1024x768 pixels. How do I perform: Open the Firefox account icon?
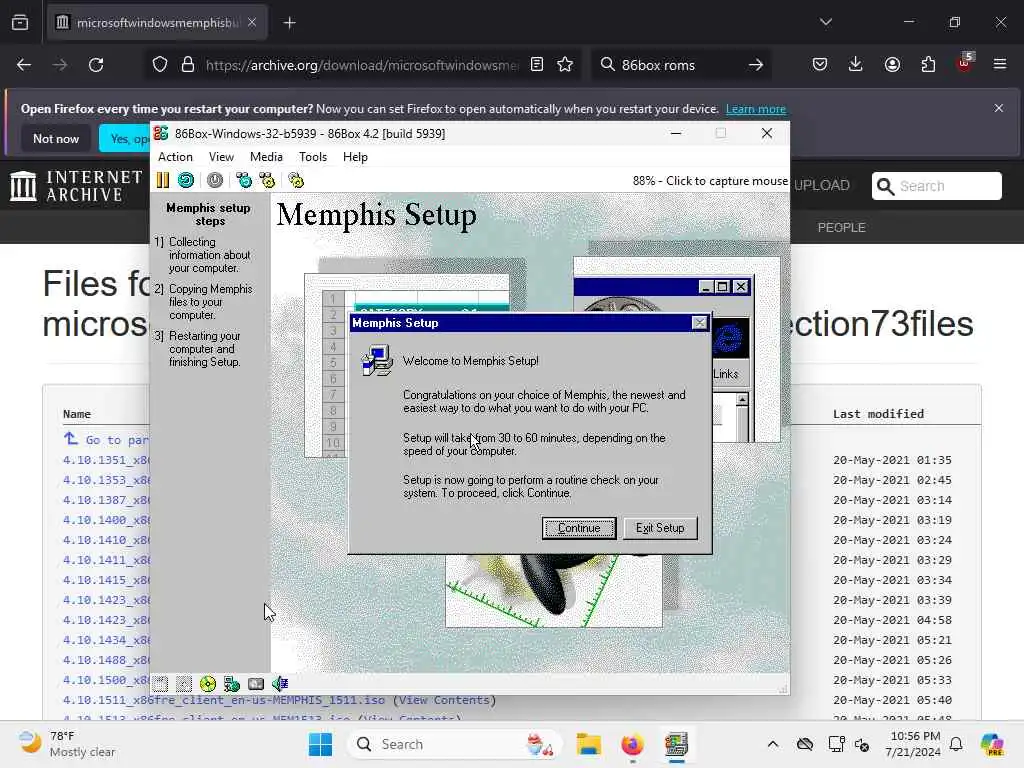(x=892, y=65)
